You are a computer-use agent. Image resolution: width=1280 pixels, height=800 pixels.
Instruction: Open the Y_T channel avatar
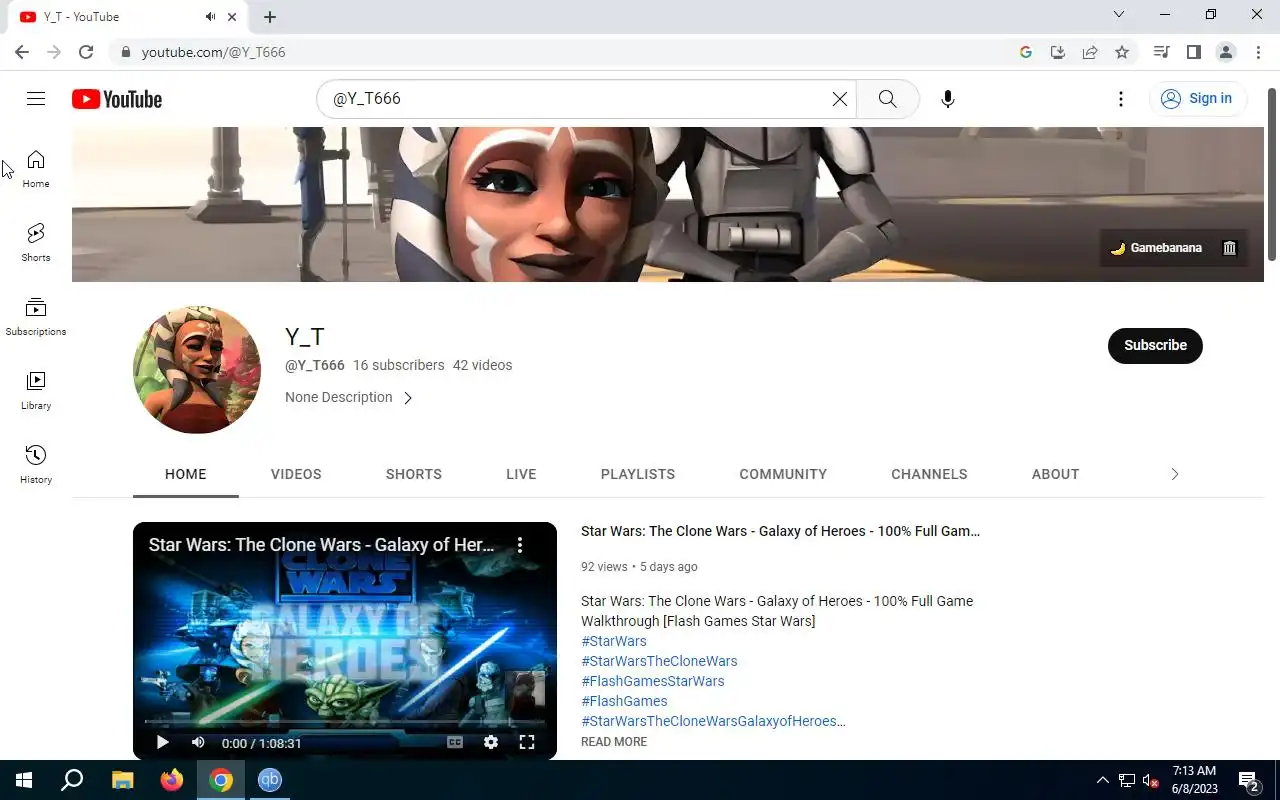[197, 370]
